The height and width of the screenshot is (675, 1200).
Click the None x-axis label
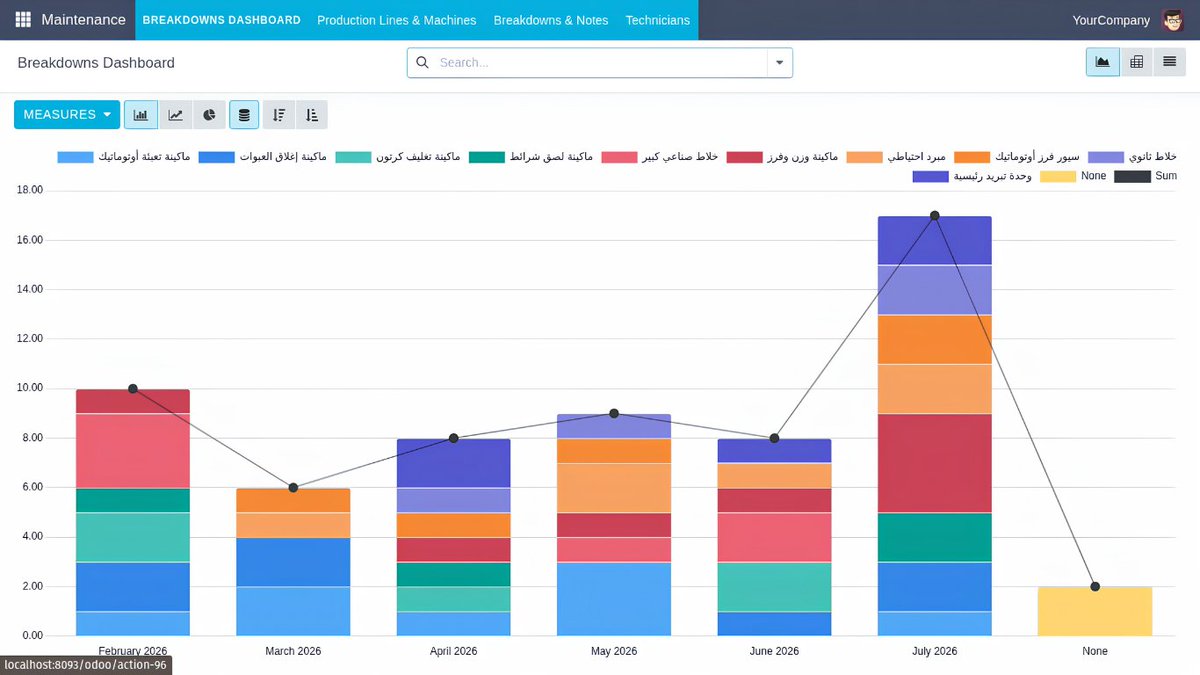(1095, 651)
